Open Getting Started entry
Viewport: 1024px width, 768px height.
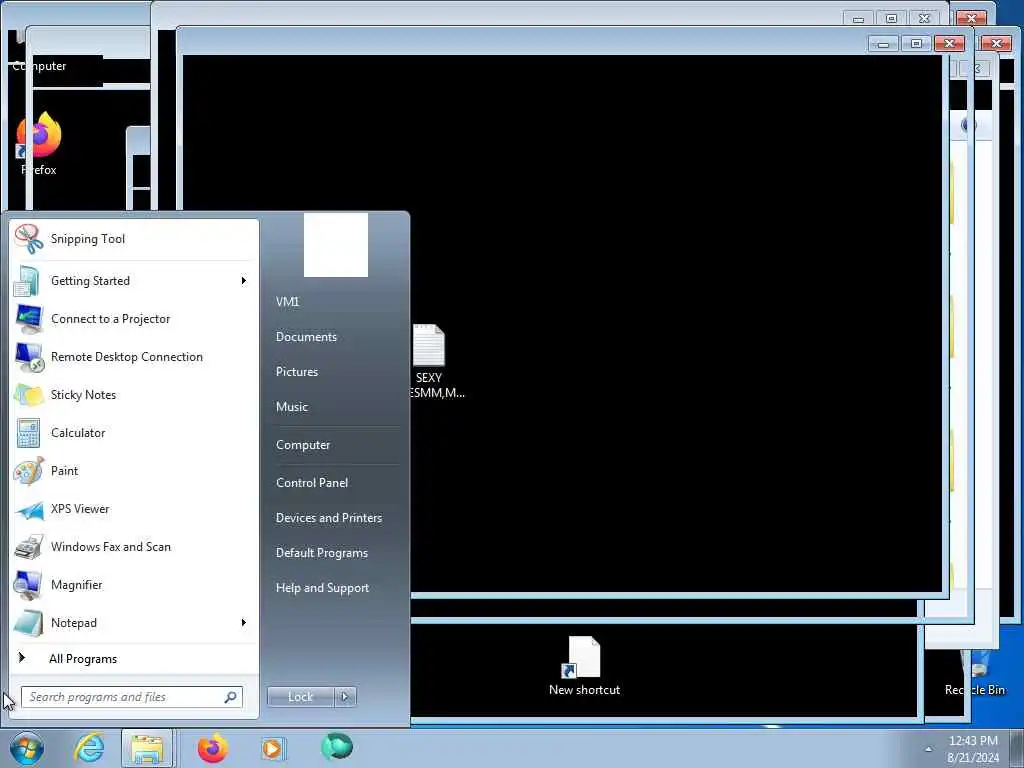(134, 281)
